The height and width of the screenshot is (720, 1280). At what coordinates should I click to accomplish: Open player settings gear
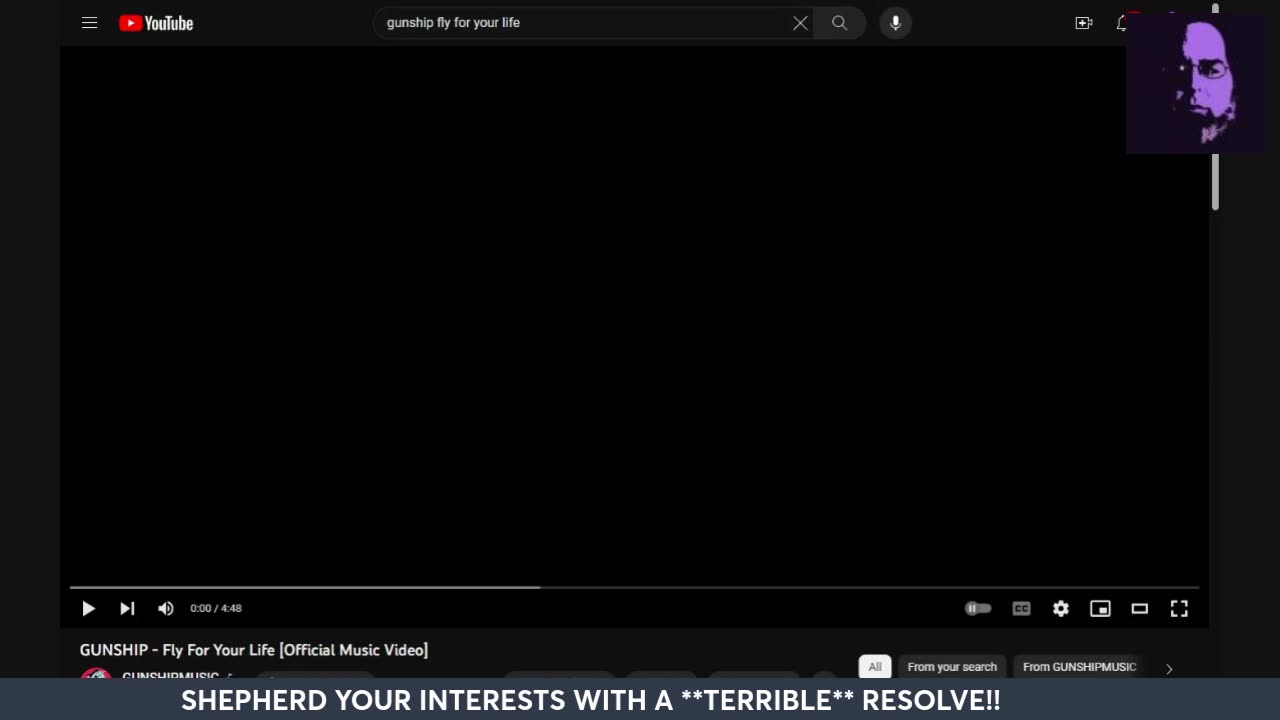pos(1061,608)
